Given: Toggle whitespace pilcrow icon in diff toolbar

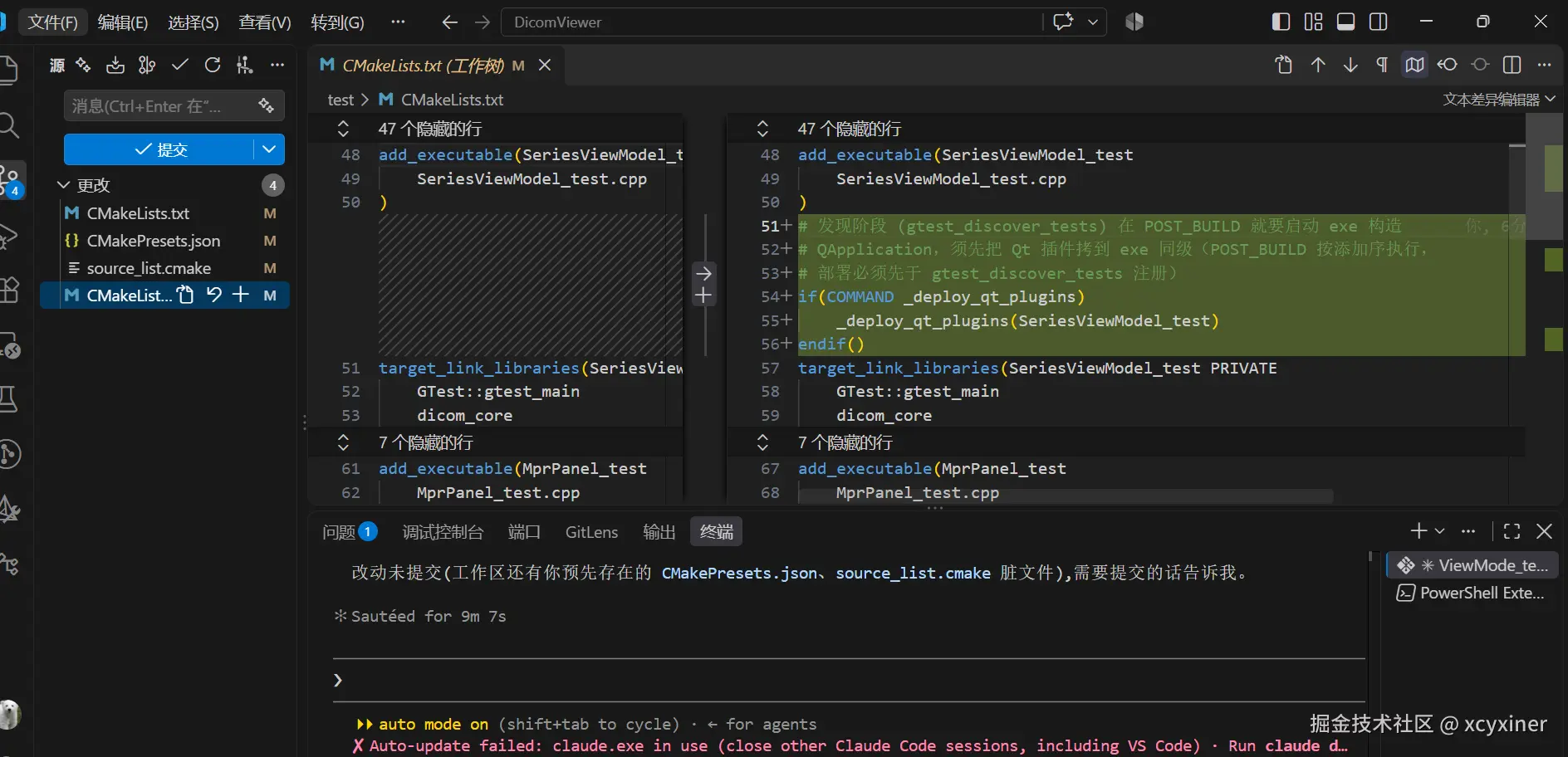Looking at the screenshot, I should pyautogui.click(x=1382, y=65).
